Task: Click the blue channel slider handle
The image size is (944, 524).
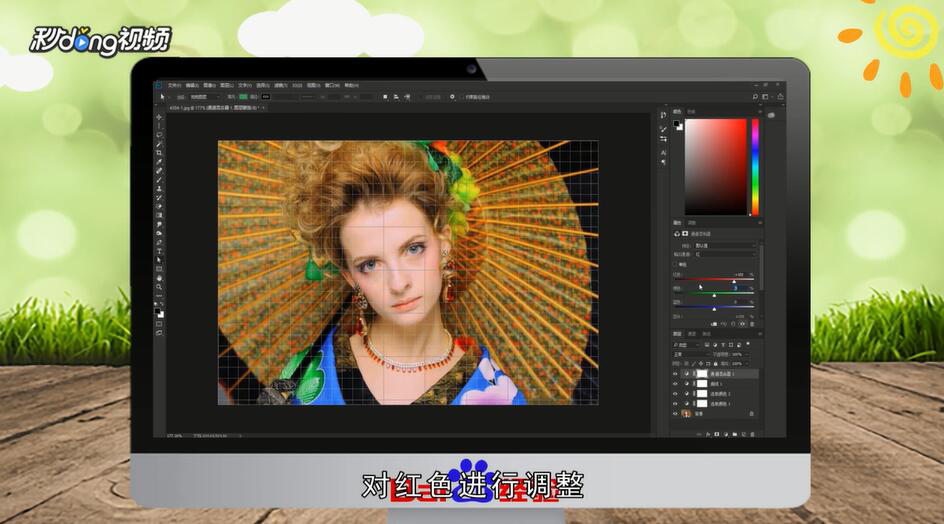Action: pyautogui.click(x=714, y=309)
